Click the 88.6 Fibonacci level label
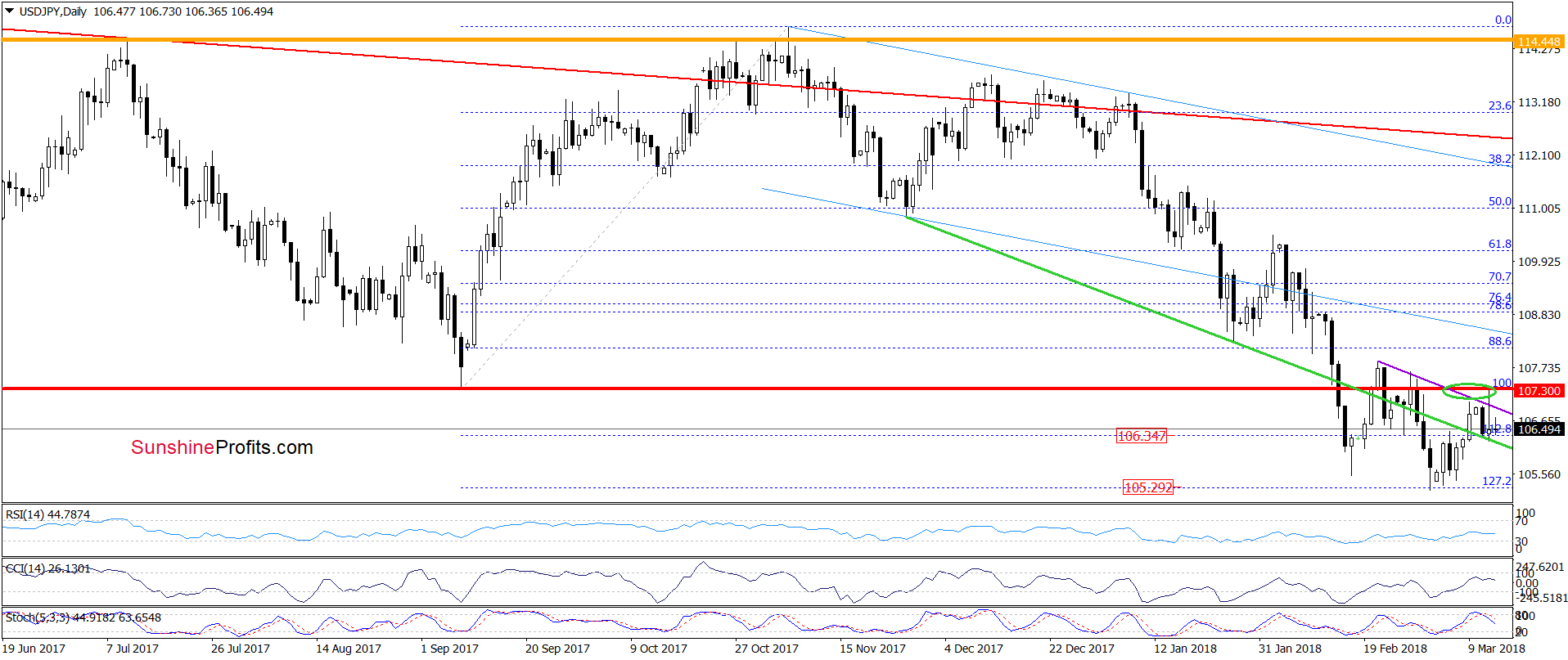Viewport: 1568px width, 660px height. [x=1499, y=341]
